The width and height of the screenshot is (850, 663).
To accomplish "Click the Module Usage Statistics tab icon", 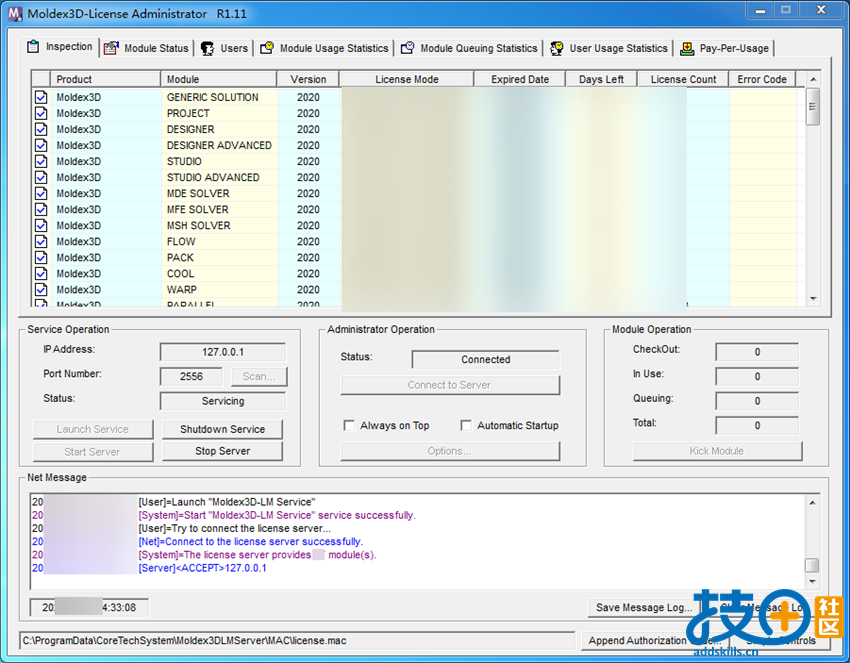I will (267, 48).
